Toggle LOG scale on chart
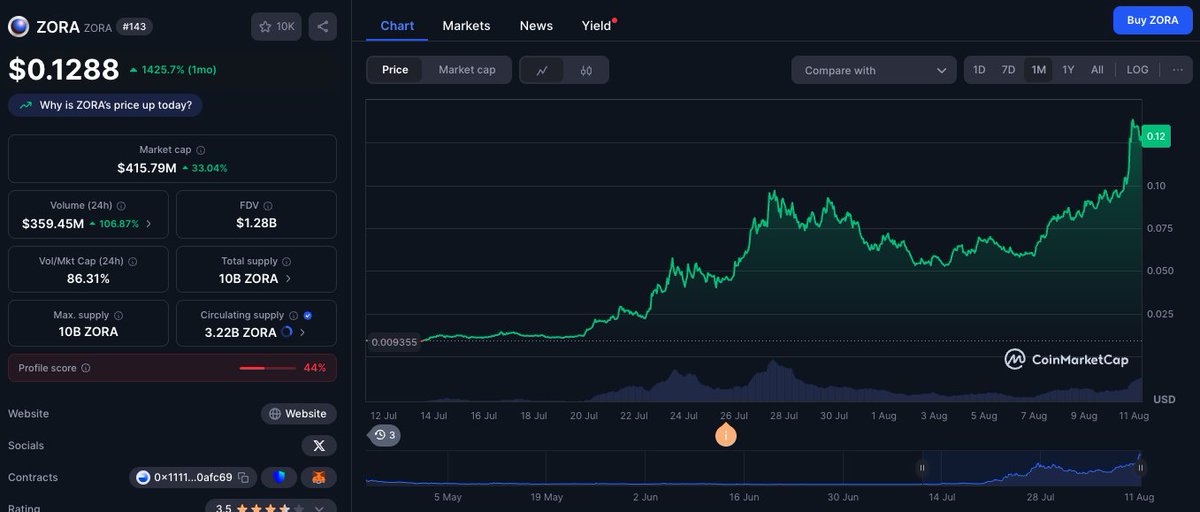This screenshot has width=1200, height=512. point(1137,70)
